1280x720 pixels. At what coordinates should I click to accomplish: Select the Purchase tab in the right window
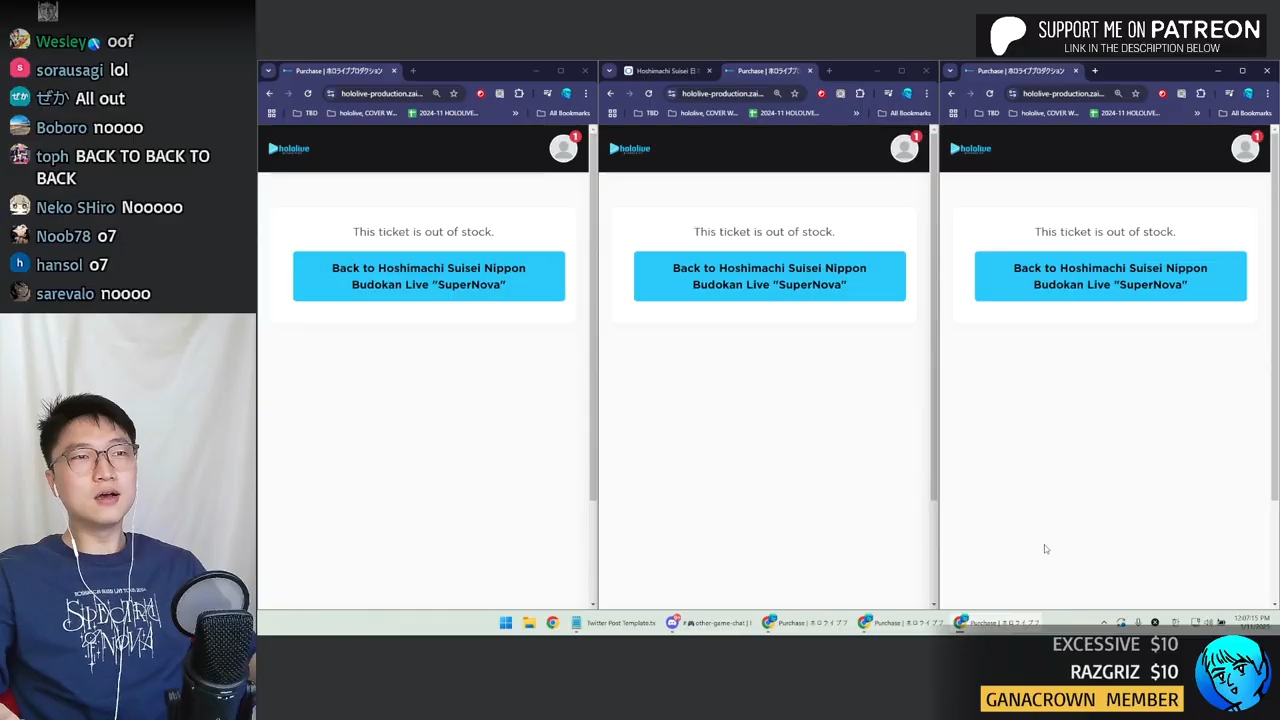point(1022,71)
